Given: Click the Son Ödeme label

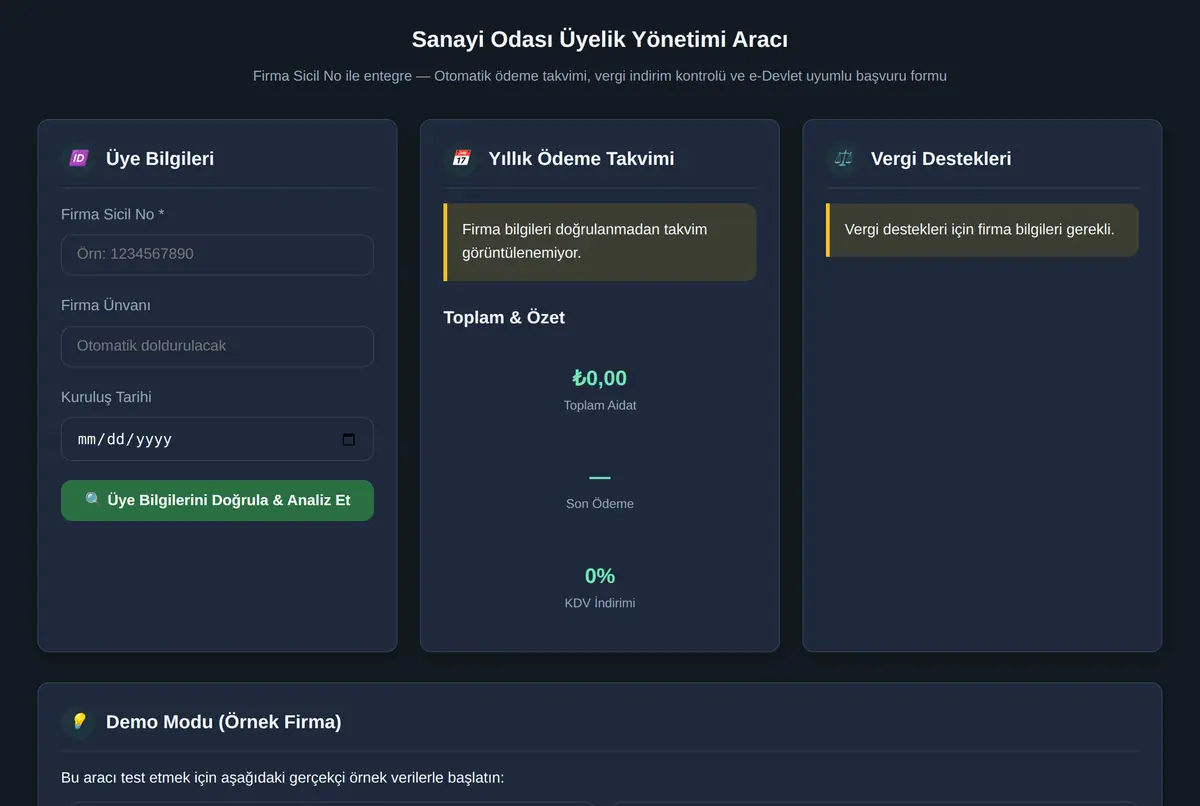Looking at the screenshot, I should (x=600, y=504).
